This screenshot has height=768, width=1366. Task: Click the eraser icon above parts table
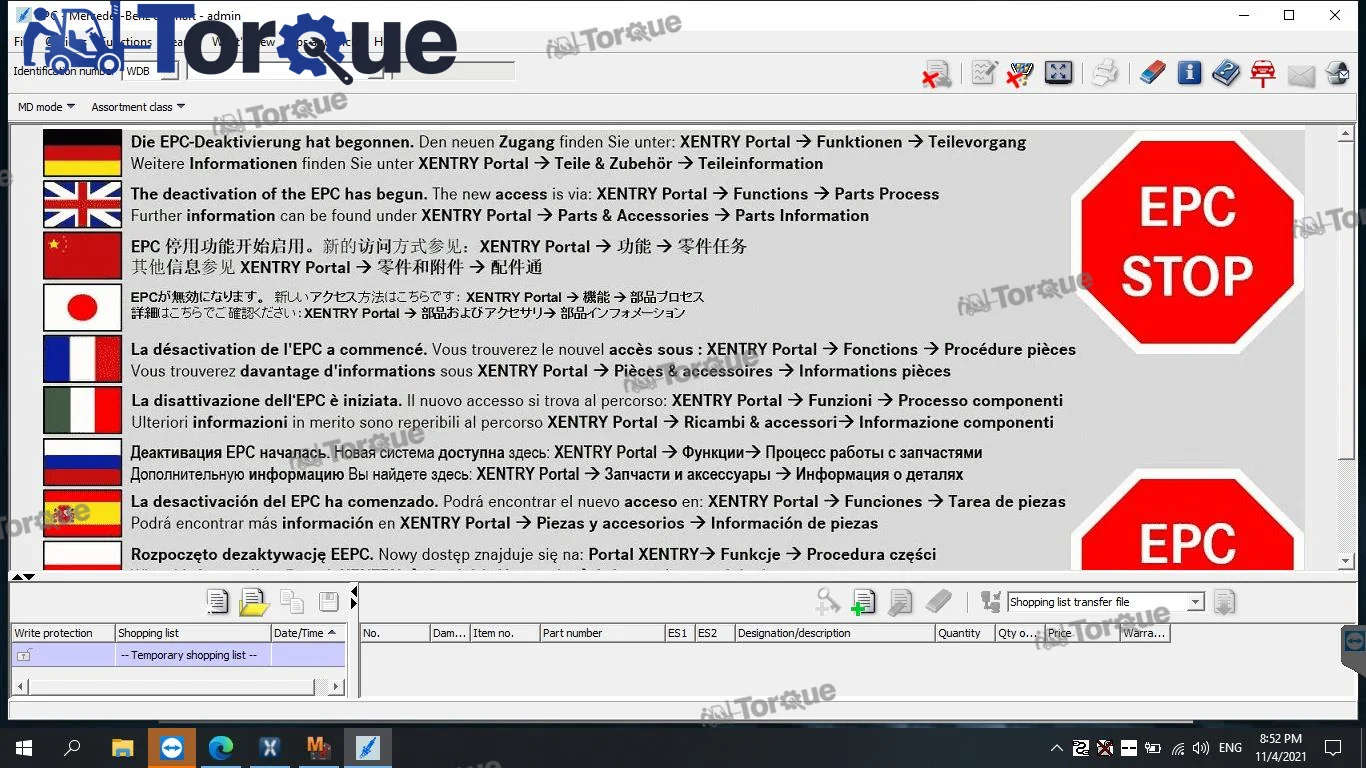(x=938, y=601)
